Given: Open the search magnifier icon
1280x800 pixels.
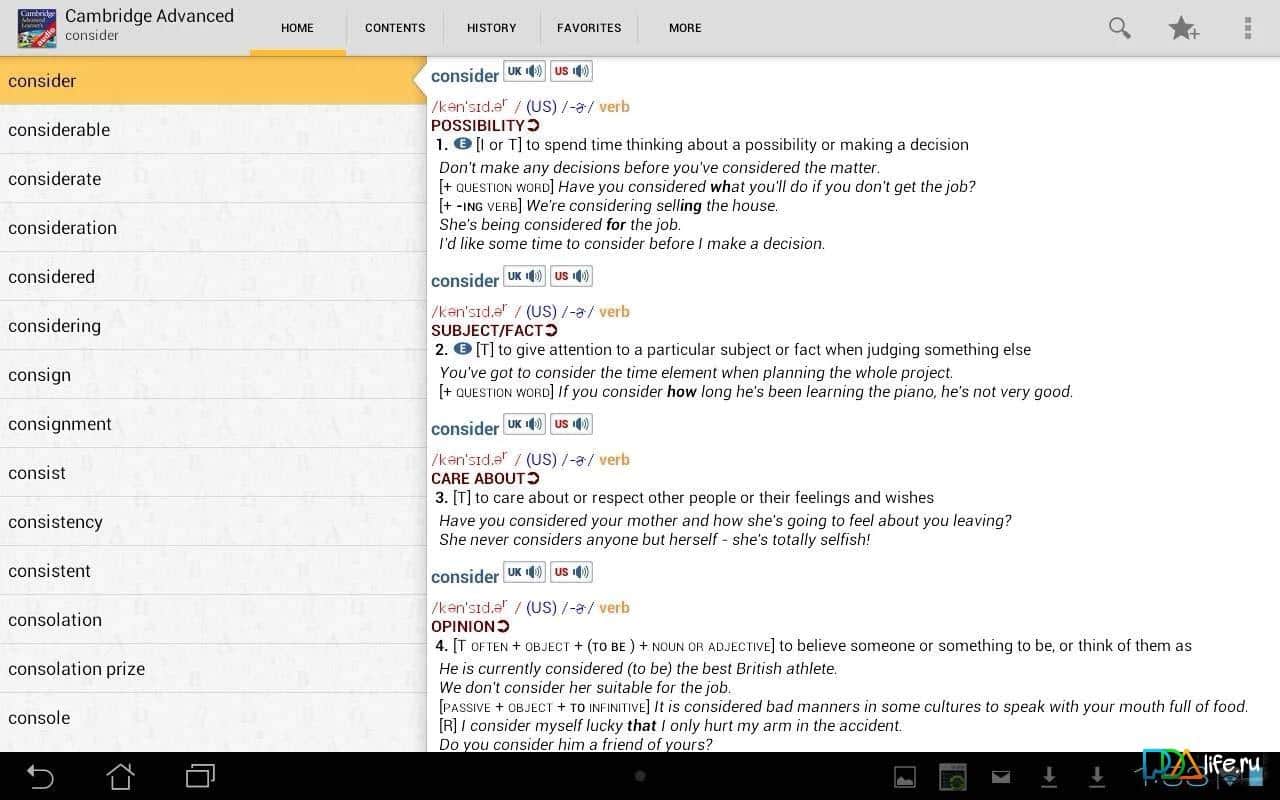Looking at the screenshot, I should tap(1119, 28).
